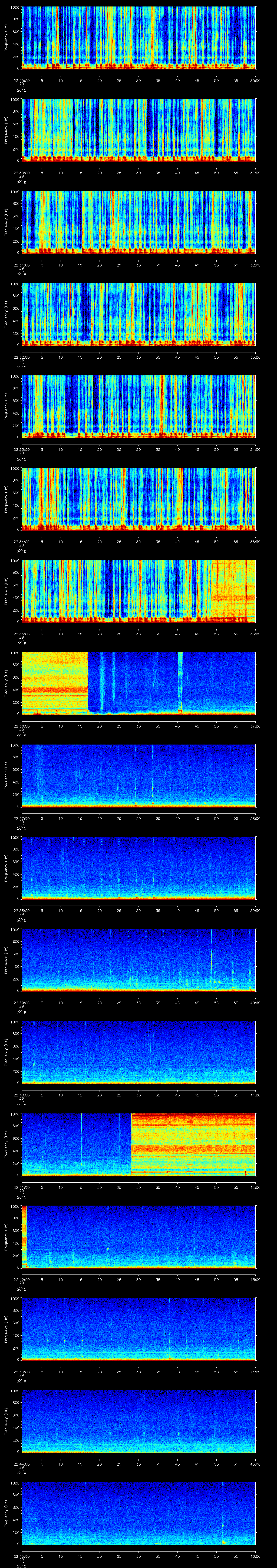Click the Frequency (Hz) label of the top spectrogram
Screen dimensions: 277x1568
point(6,38)
